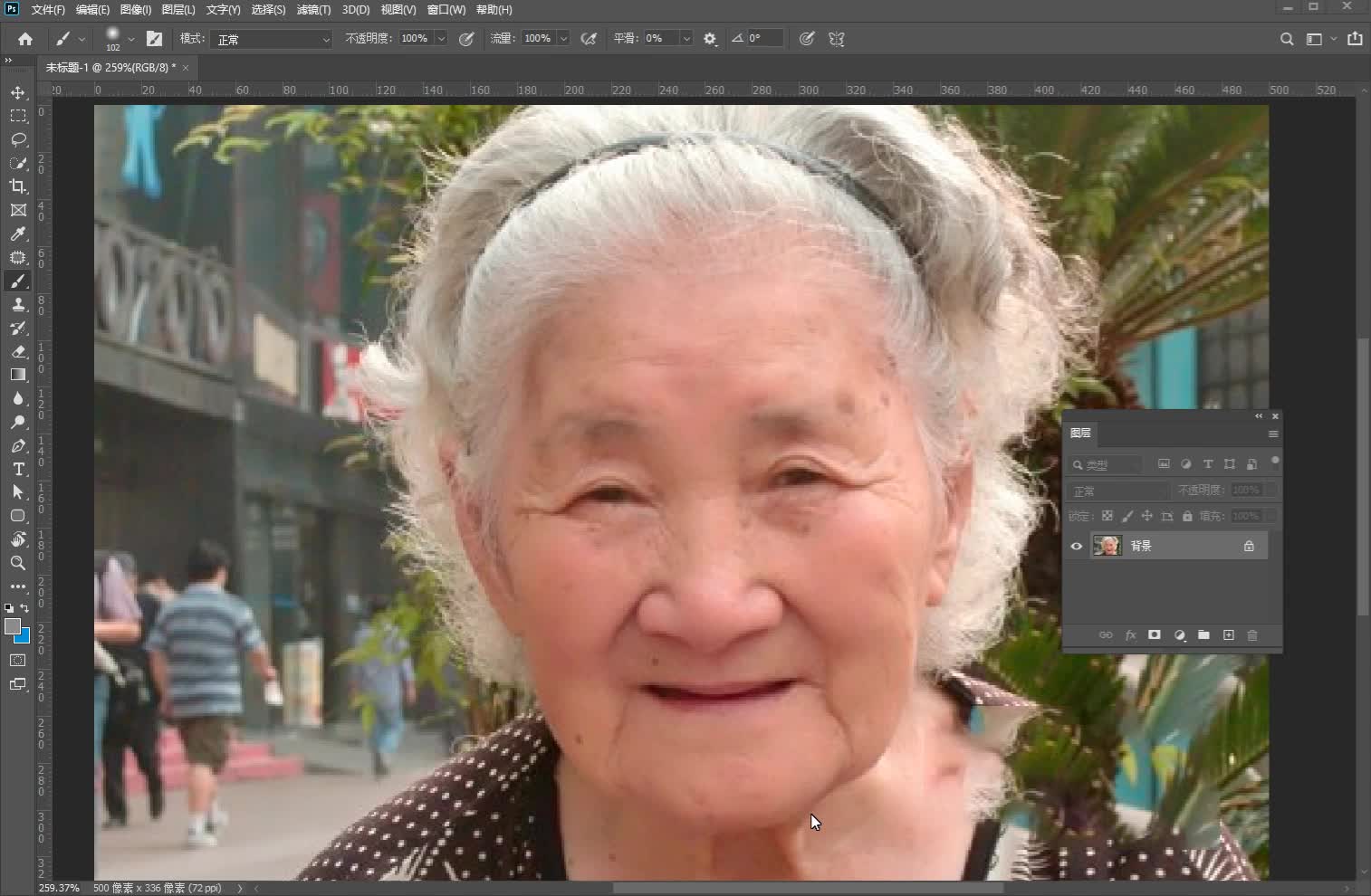Select the Lasso tool
Viewport: 1371px width, 896px height.
[x=18, y=139]
